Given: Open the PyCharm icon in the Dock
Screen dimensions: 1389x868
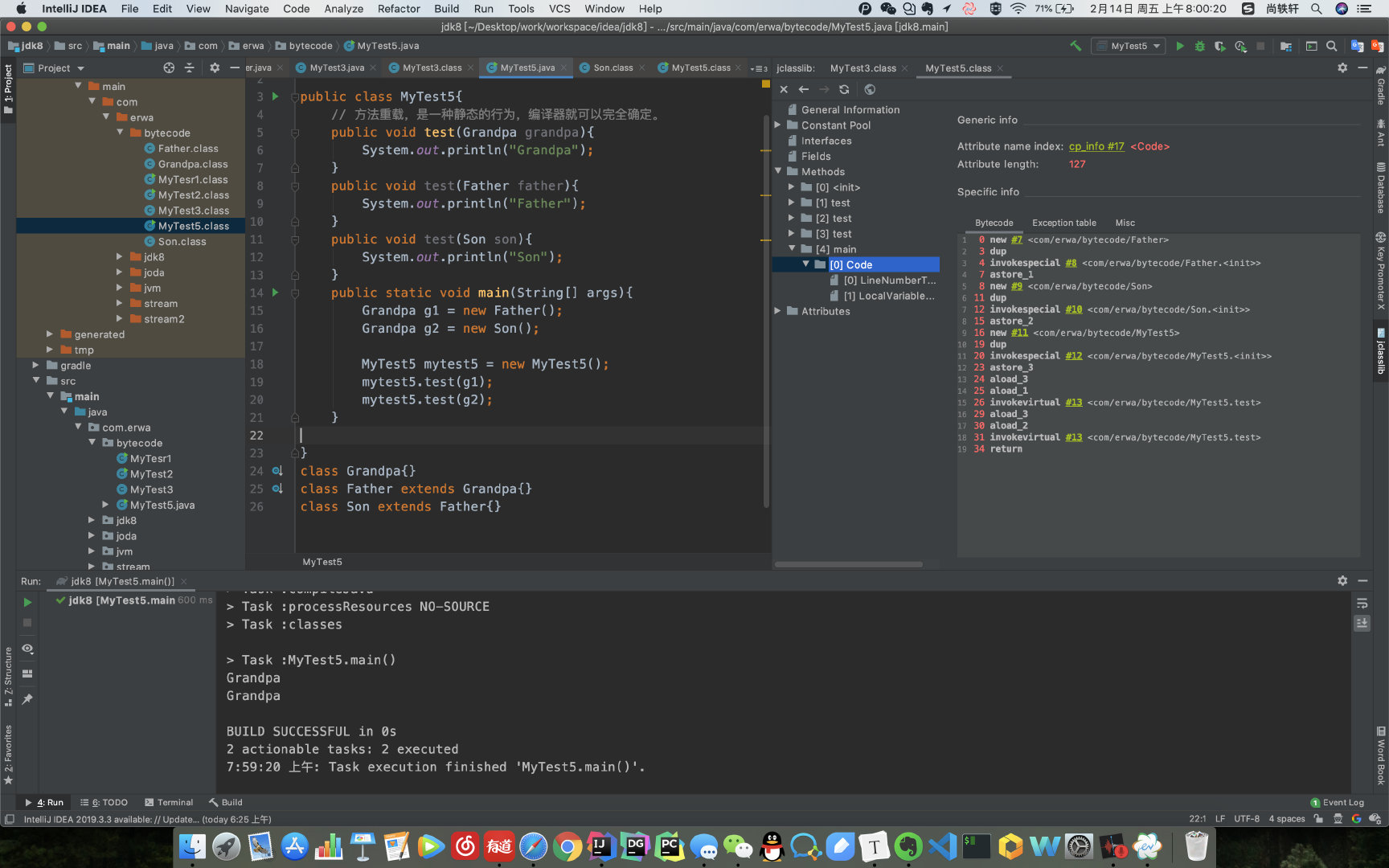Looking at the screenshot, I should point(670,846).
